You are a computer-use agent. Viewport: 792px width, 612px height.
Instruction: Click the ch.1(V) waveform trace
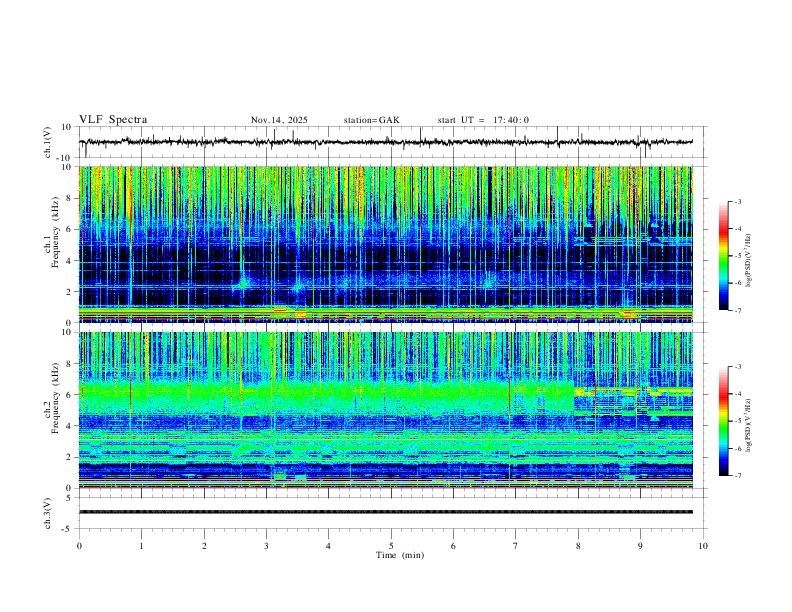(386, 142)
